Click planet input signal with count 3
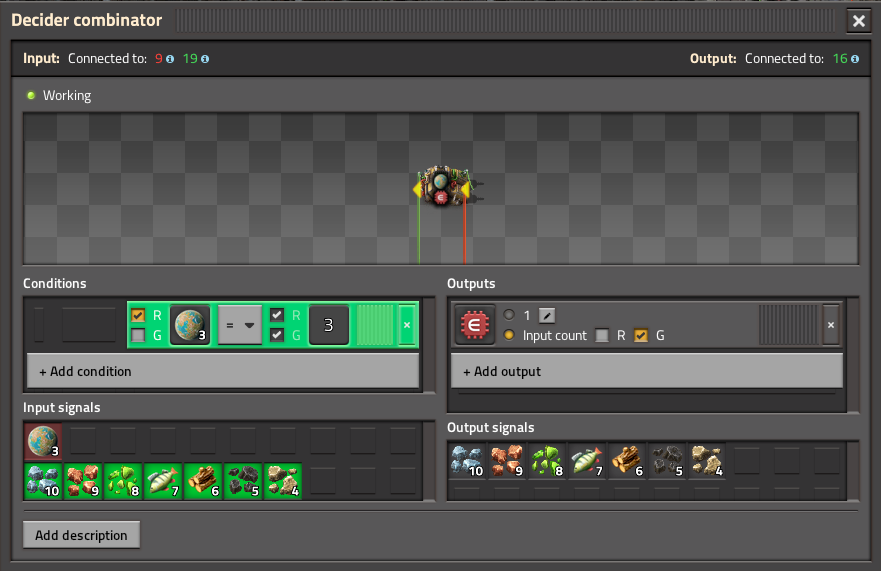This screenshot has width=881, height=571. click(43, 441)
